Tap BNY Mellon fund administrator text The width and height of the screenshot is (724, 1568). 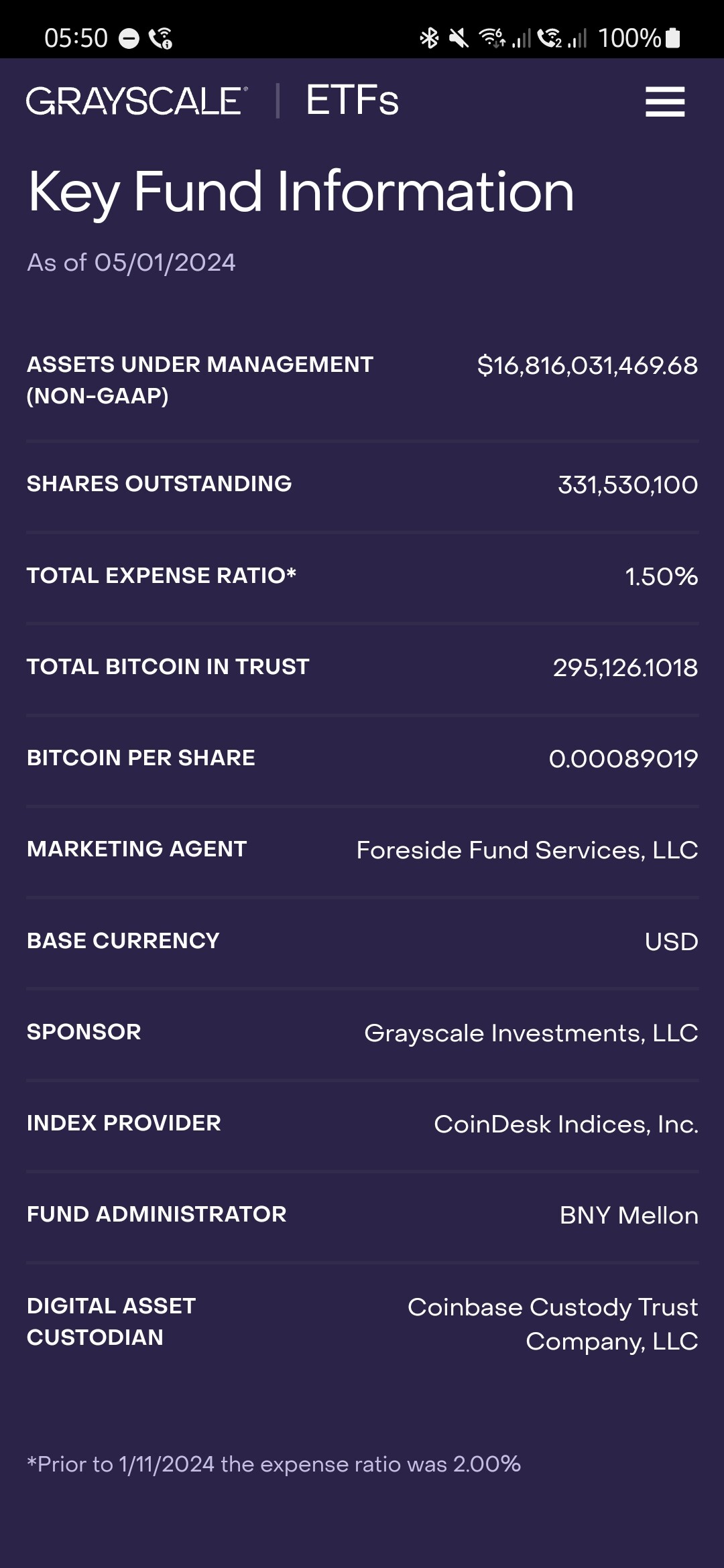click(629, 1216)
